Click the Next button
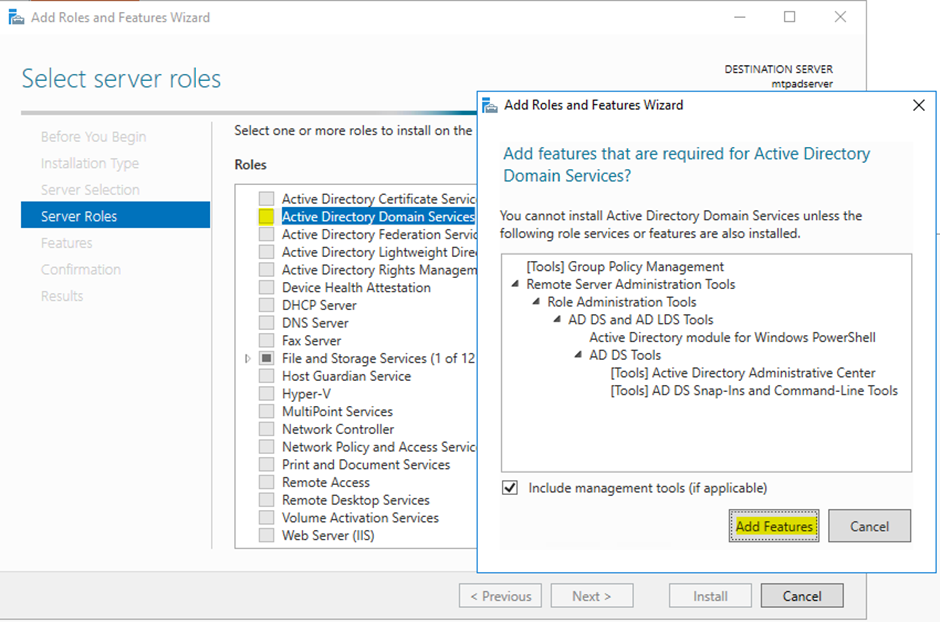This screenshot has width=940, height=622. tap(592, 596)
